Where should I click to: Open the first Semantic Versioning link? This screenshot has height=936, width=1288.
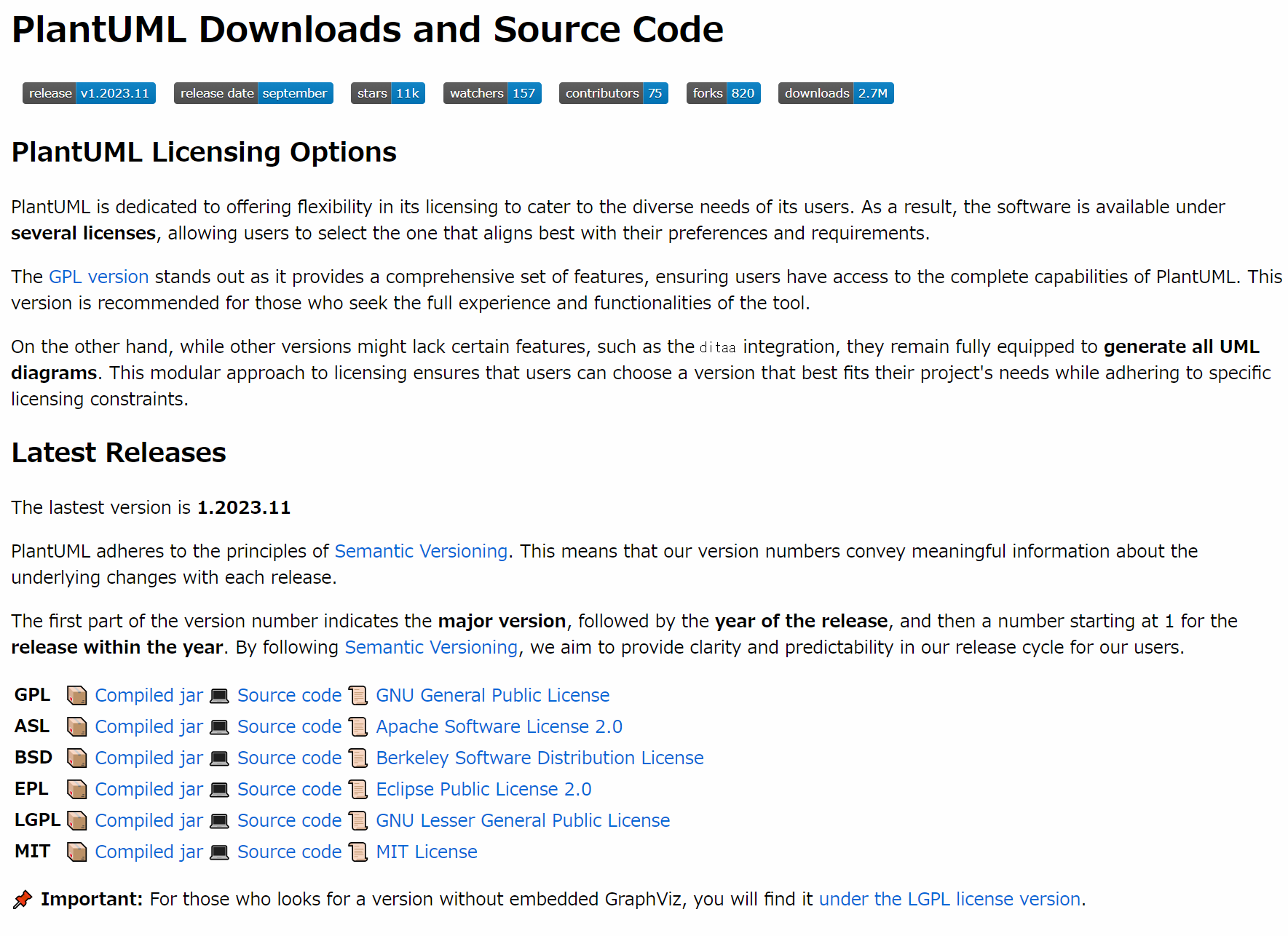[x=421, y=551]
